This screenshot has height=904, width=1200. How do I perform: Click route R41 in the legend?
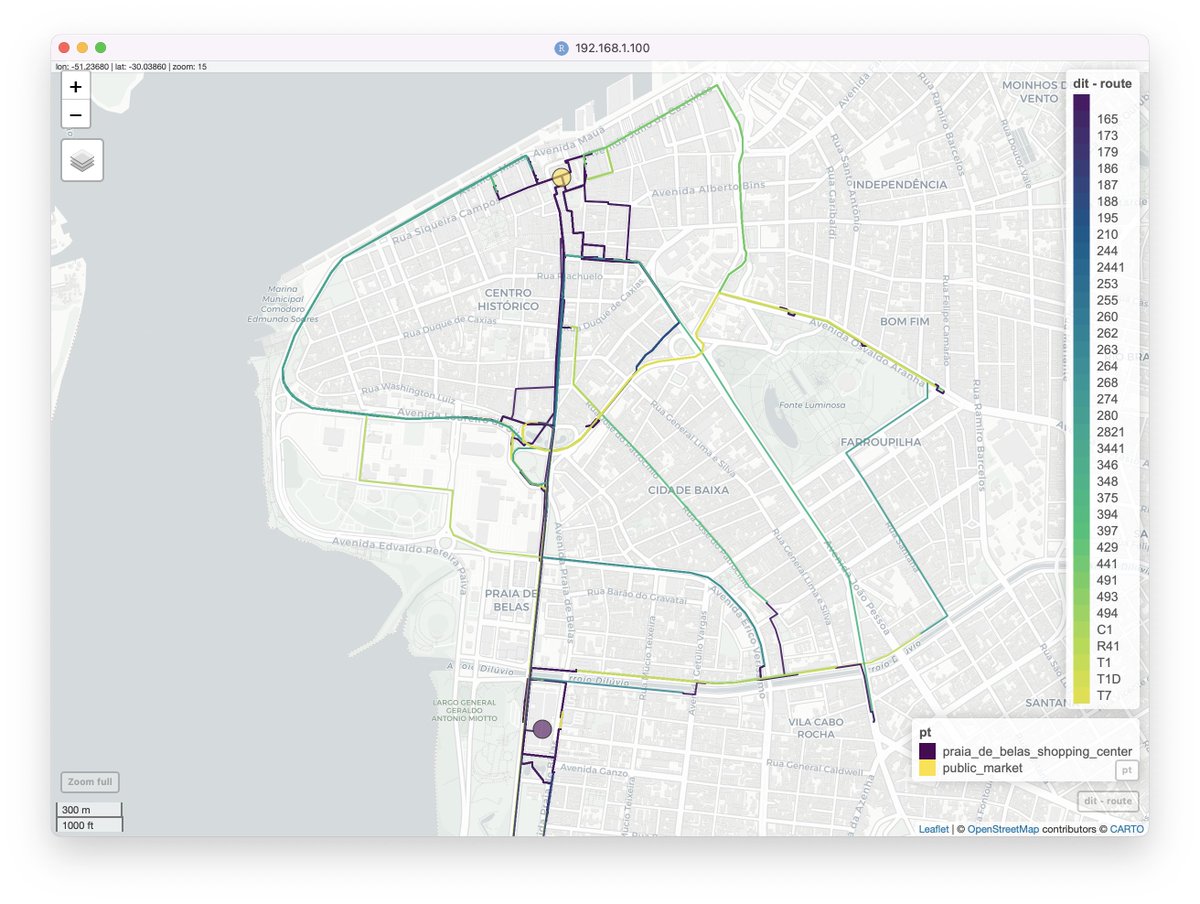[1108, 647]
